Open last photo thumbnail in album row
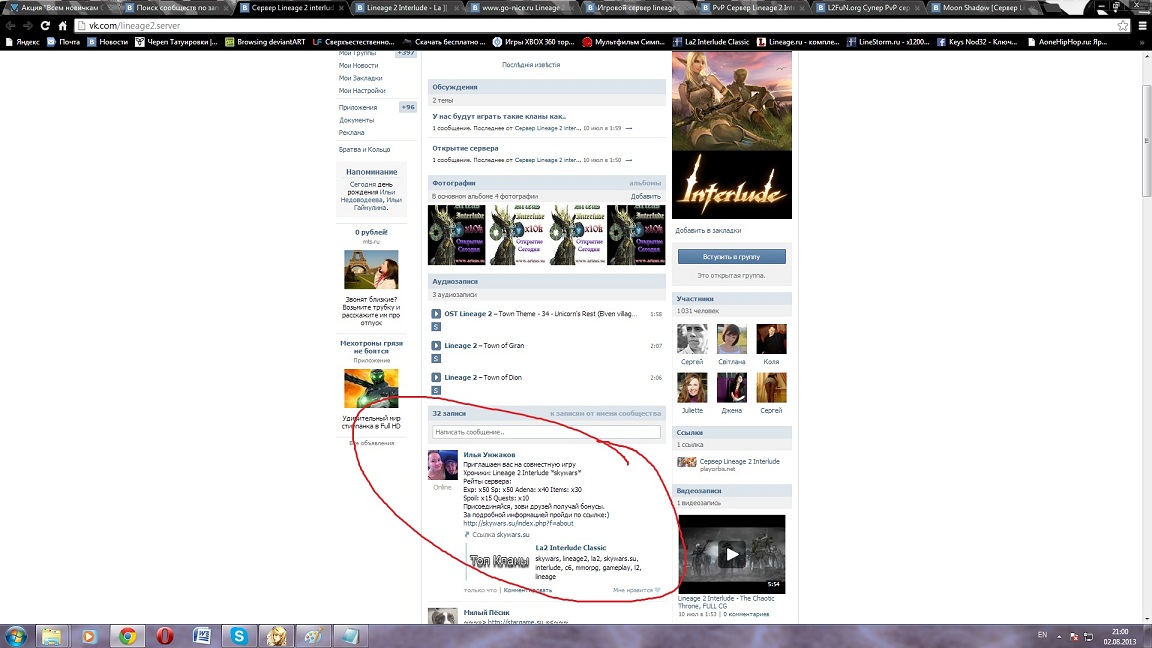 [x=636, y=234]
